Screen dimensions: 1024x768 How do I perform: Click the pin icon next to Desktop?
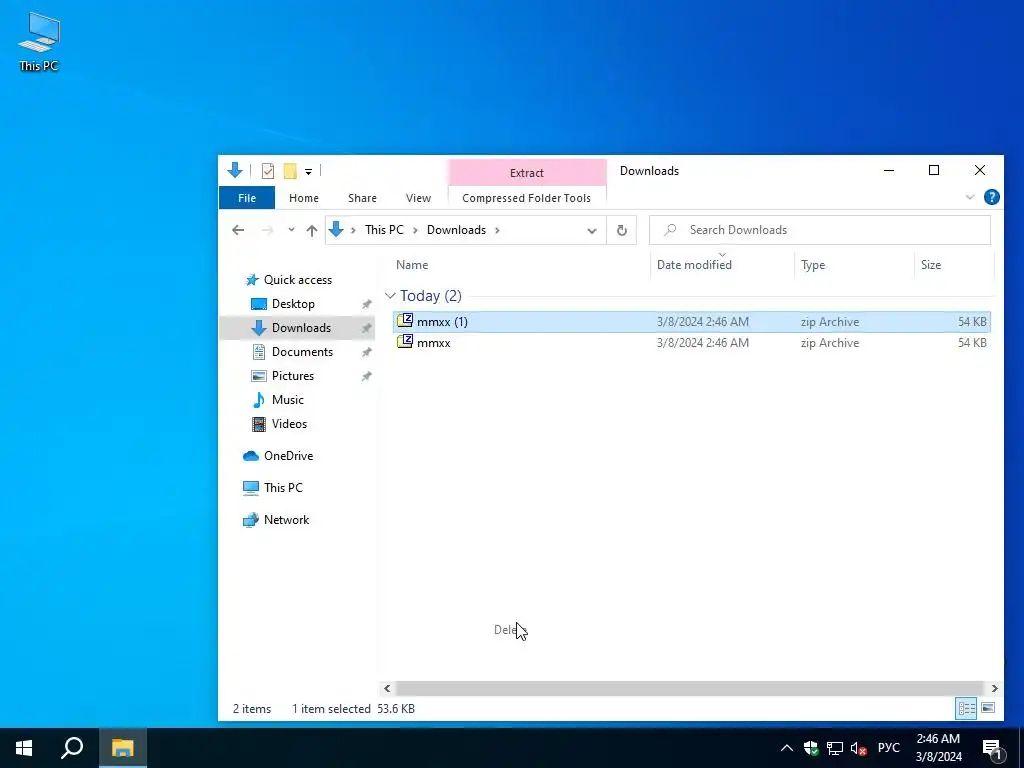coord(366,304)
